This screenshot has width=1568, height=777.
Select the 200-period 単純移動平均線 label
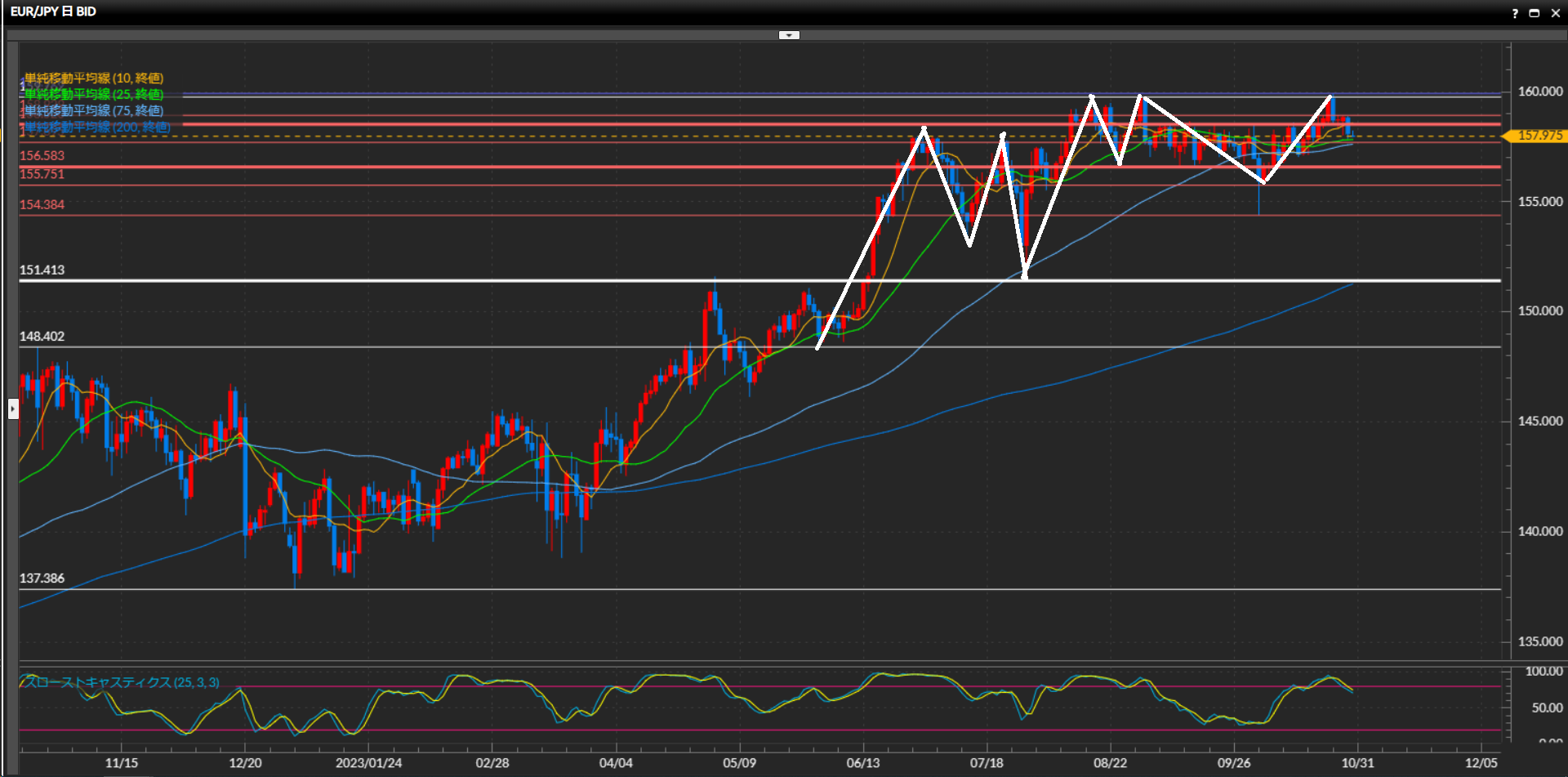pos(97,127)
